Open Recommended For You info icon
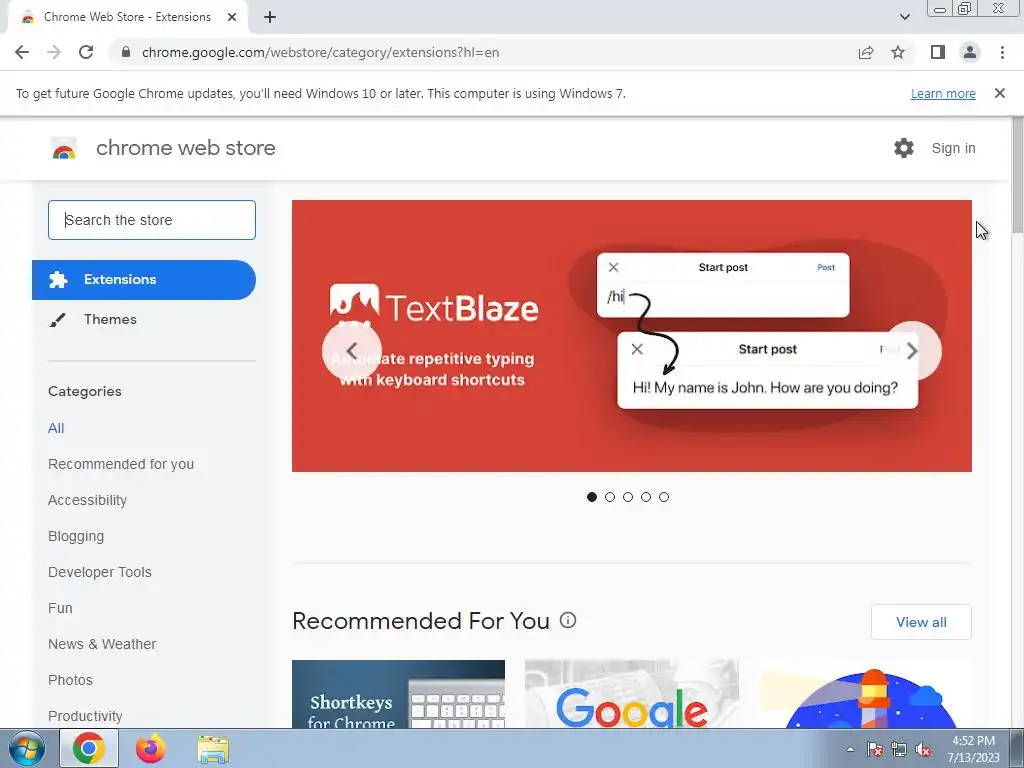Image resolution: width=1024 pixels, height=768 pixels. click(x=568, y=620)
